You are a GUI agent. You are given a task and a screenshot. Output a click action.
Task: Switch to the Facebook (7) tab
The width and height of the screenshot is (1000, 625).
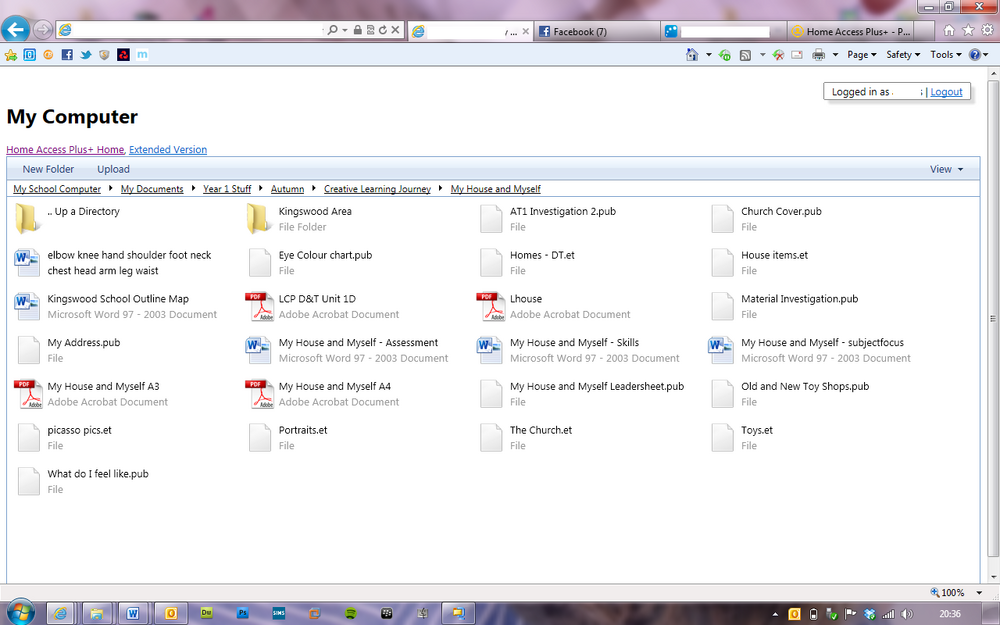click(596, 31)
